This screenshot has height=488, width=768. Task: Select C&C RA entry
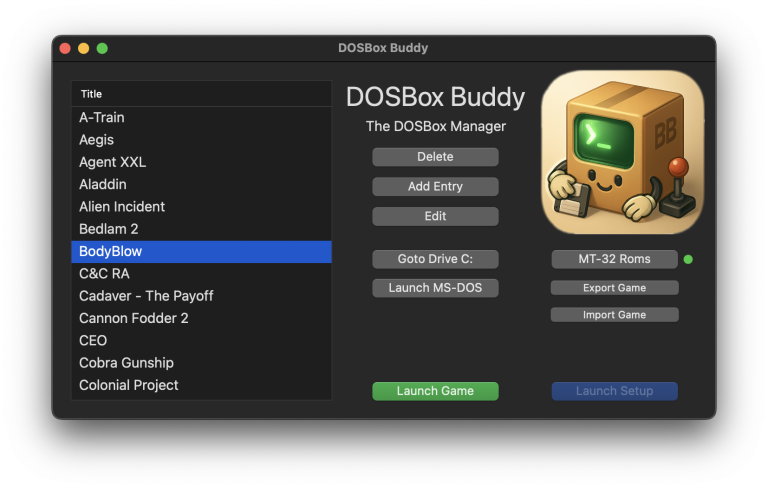201,274
